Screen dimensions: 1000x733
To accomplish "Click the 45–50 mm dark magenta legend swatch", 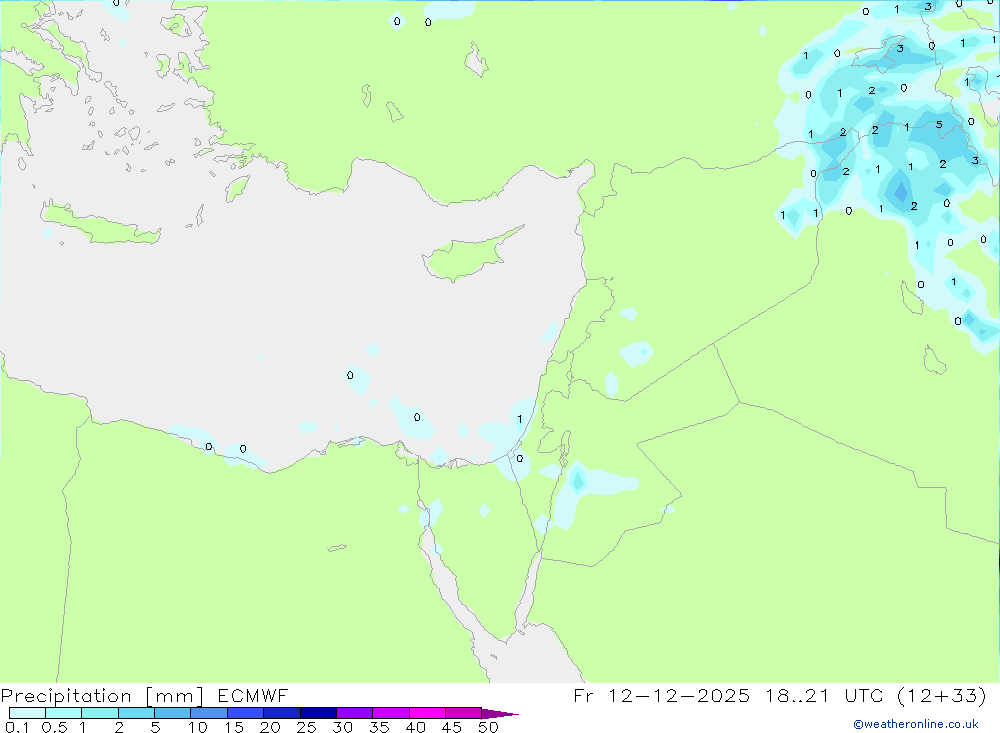I will [x=463, y=713].
